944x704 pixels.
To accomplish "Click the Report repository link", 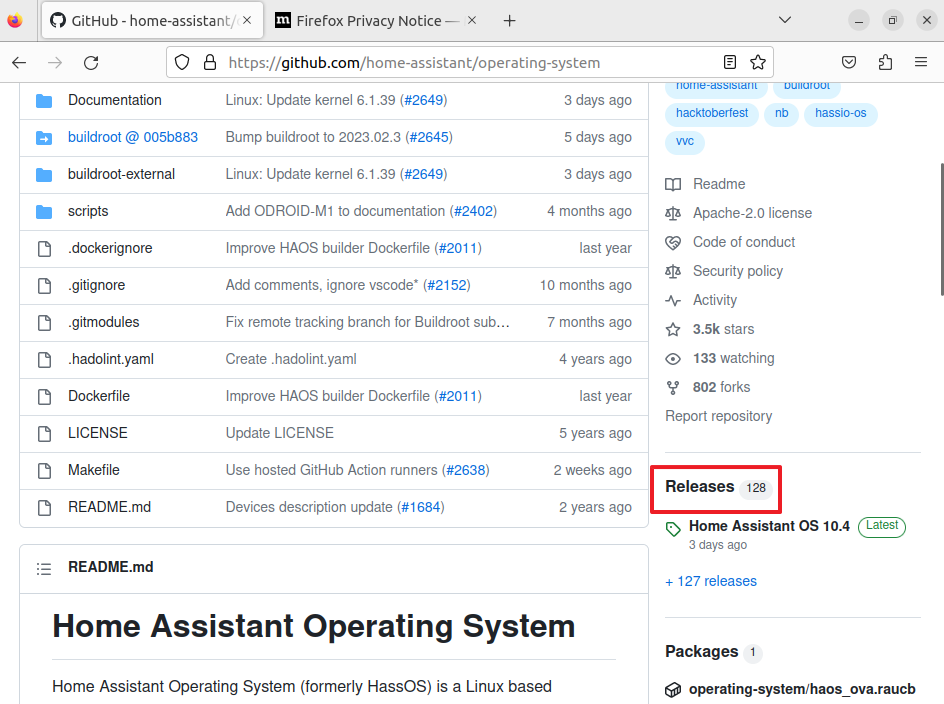I will (718, 417).
